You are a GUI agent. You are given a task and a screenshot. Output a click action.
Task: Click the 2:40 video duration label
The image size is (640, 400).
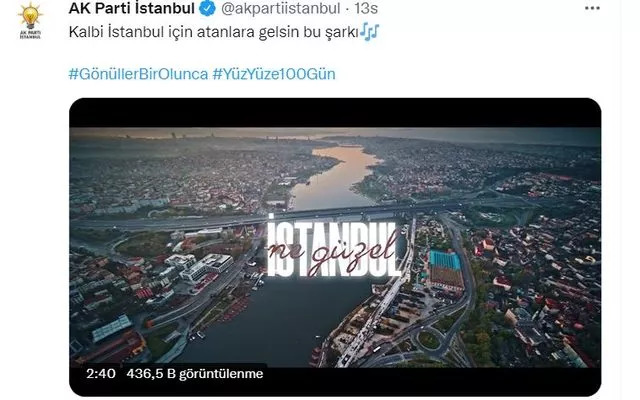tap(100, 373)
